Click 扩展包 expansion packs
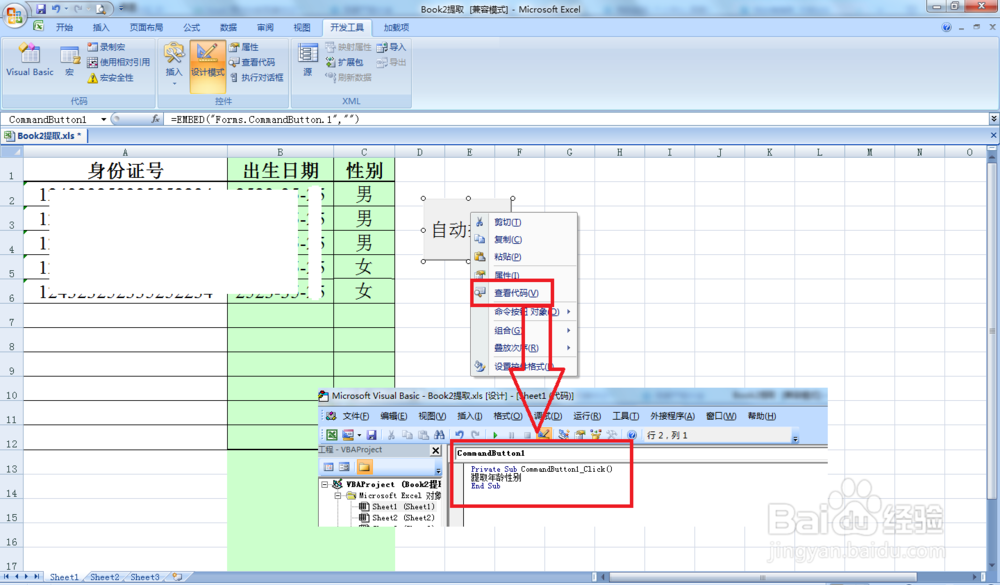 pos(344,62)
